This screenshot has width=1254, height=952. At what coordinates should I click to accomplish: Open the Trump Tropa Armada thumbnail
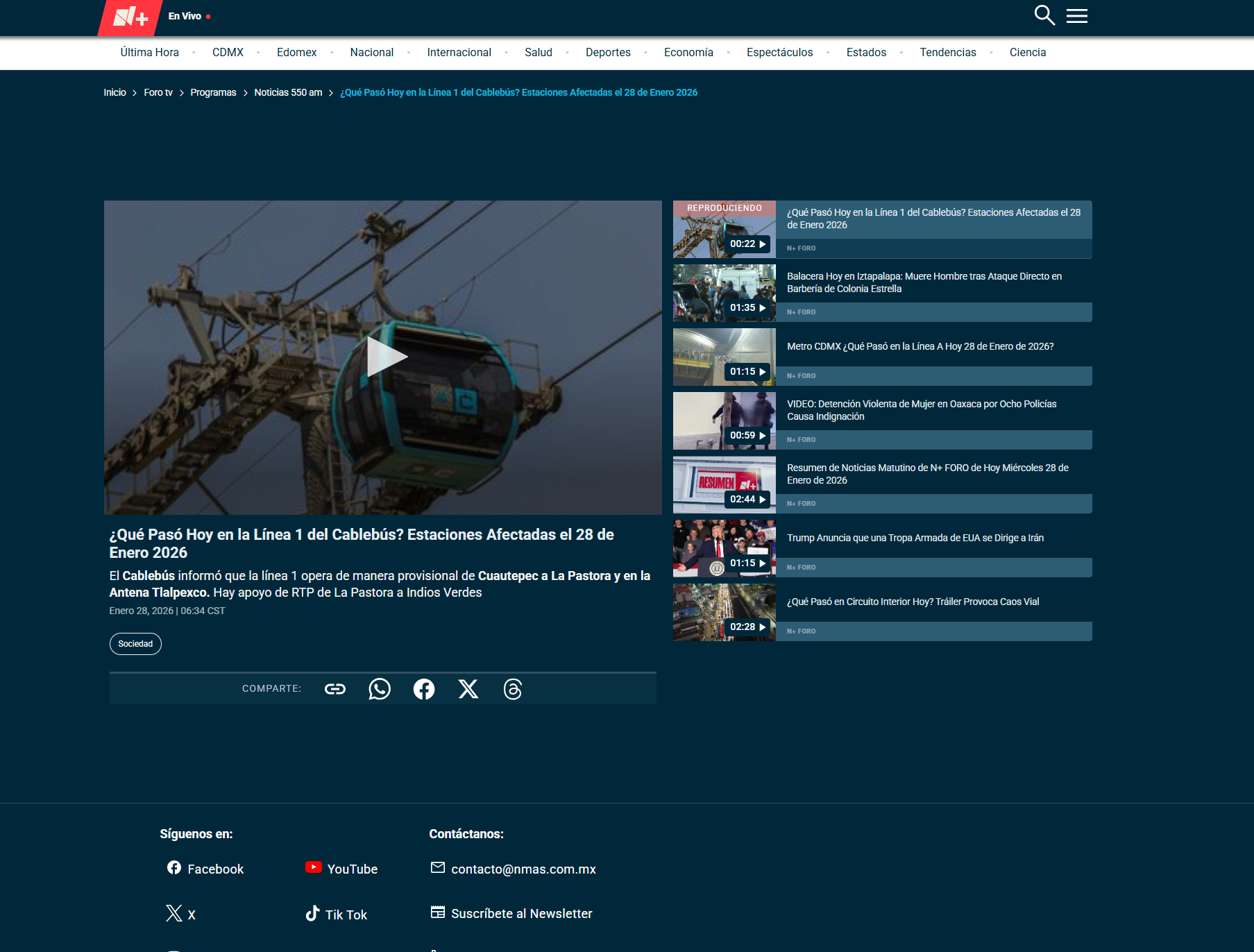click(725, 549)
